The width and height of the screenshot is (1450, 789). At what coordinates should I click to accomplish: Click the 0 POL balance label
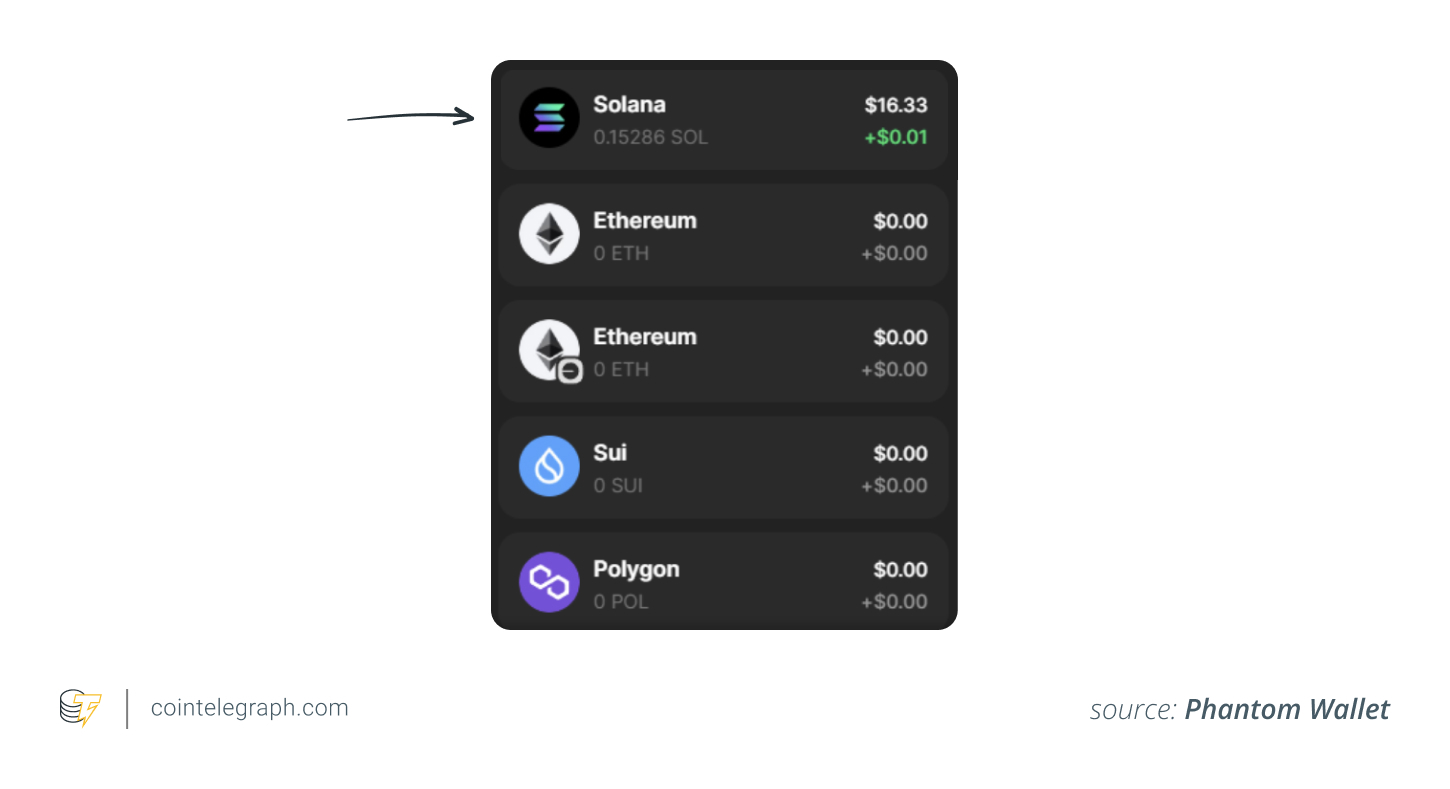pyautogui.click(x=622, y=601)
